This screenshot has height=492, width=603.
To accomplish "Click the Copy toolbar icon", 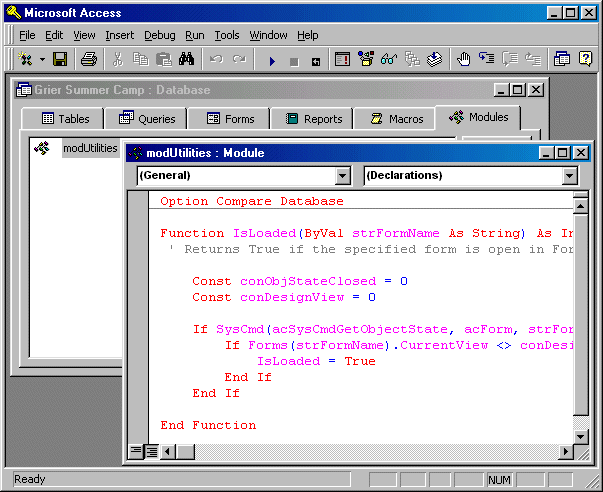I will pos(140,59).
